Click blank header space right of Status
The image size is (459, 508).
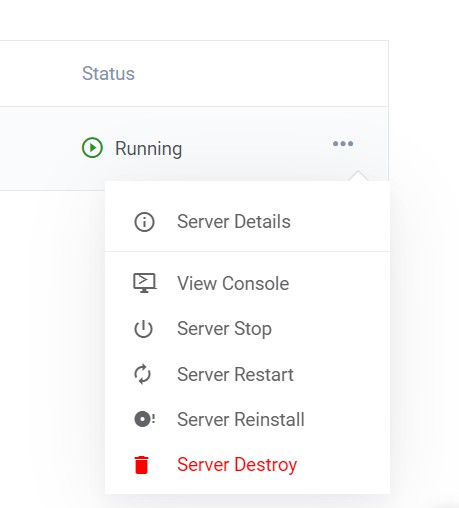[260, 73]
